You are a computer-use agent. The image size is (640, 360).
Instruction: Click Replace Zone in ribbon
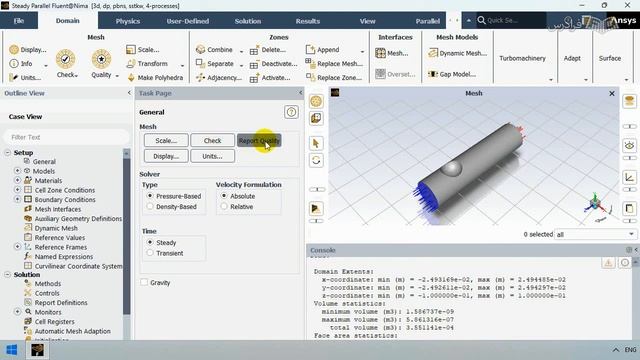pyautogui.click(x=334, y=78)
